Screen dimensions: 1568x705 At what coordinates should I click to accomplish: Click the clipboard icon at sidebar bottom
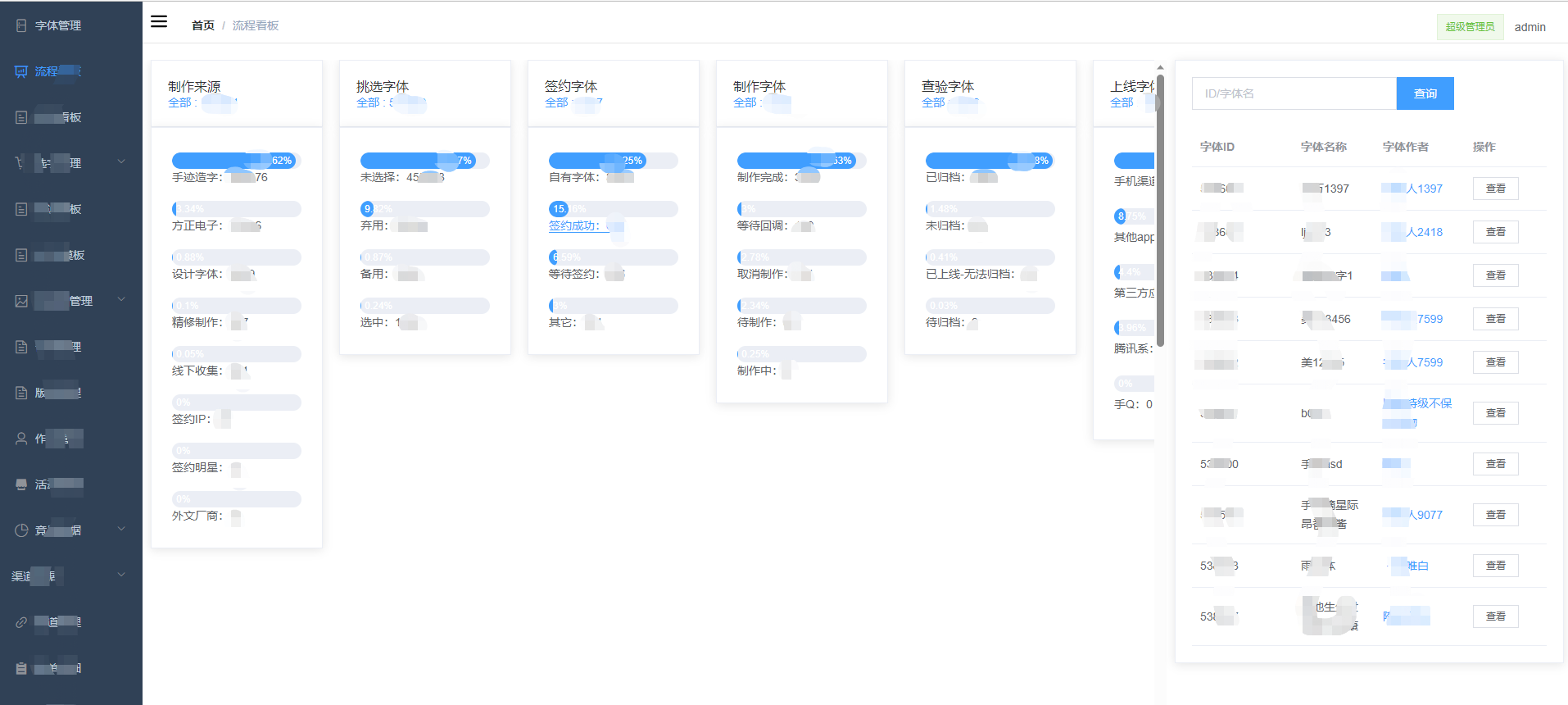pos(21,668)
